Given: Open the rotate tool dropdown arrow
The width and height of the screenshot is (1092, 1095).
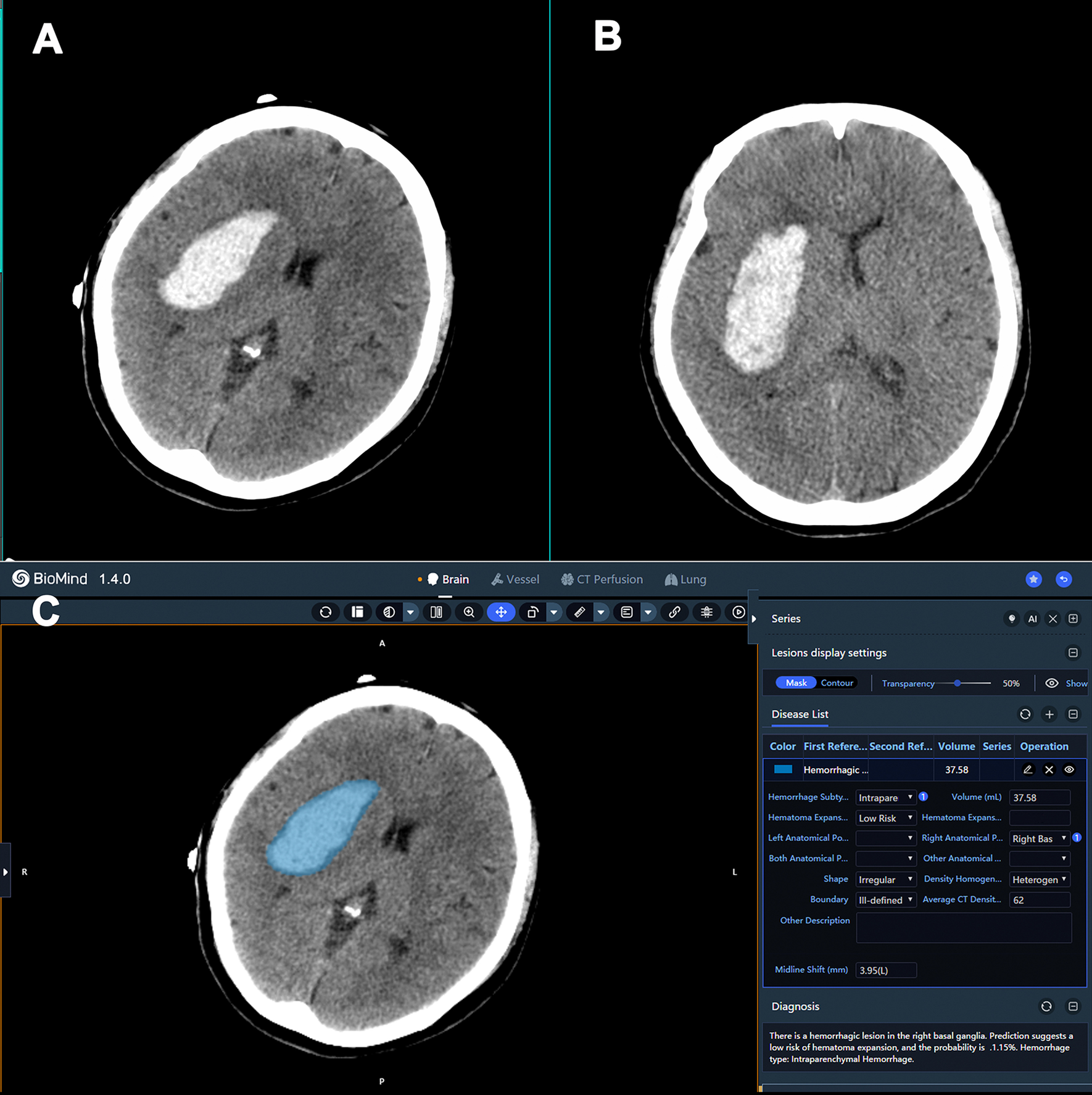Looking at the screenshot, I should click(554, 612).
